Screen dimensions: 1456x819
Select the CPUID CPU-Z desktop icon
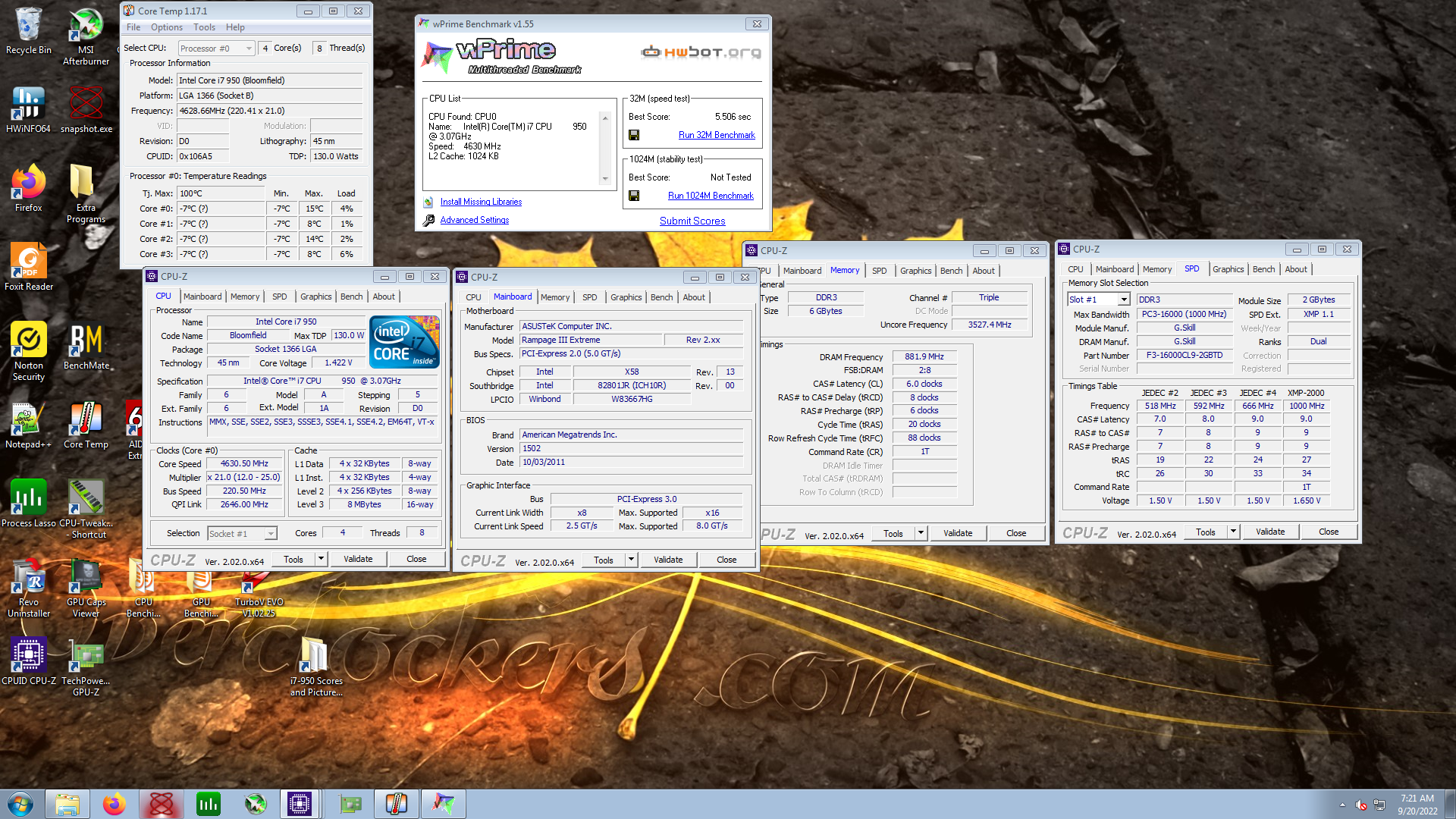[x=28, y=661]
